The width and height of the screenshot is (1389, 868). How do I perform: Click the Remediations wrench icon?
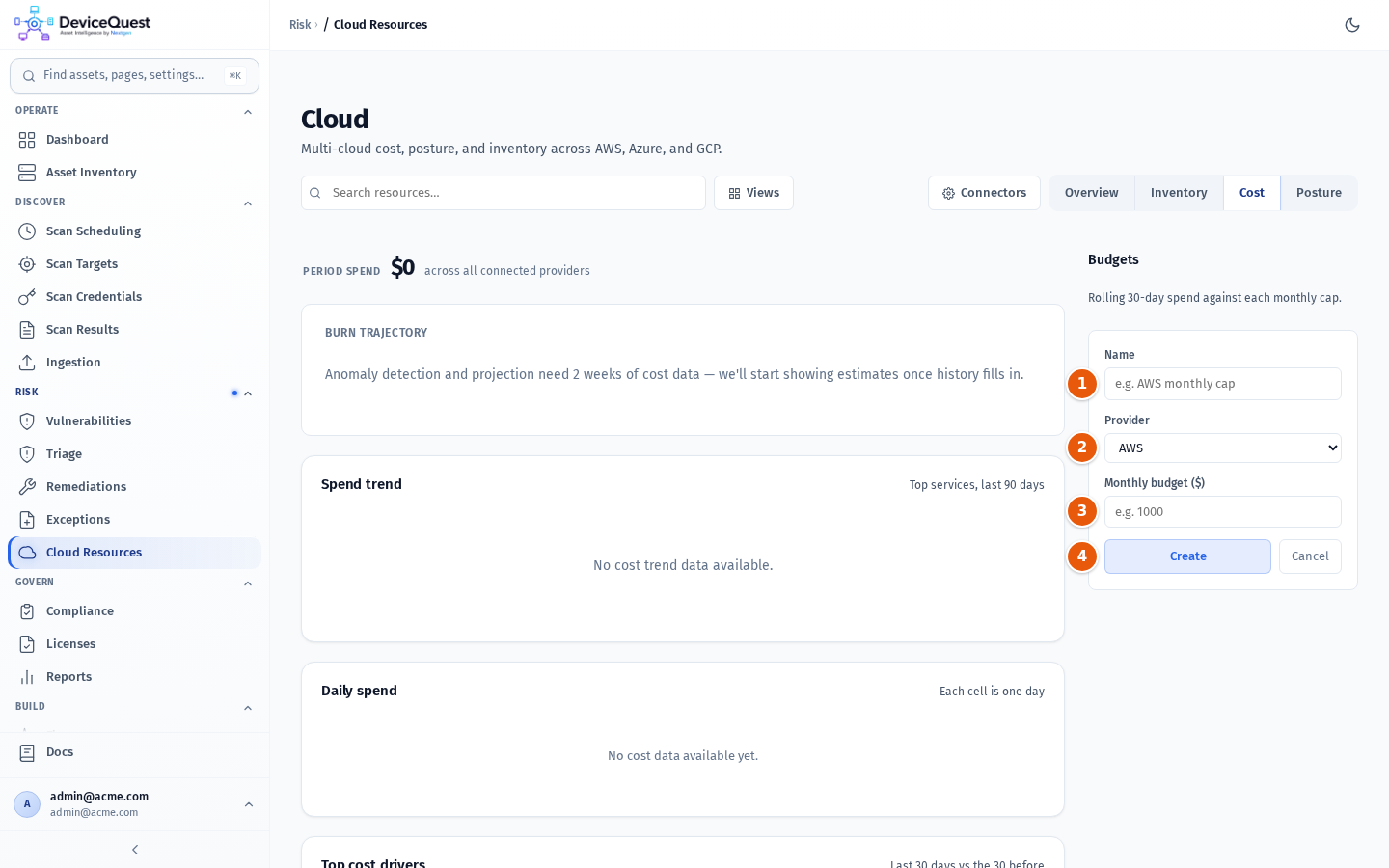coord(27,487)
